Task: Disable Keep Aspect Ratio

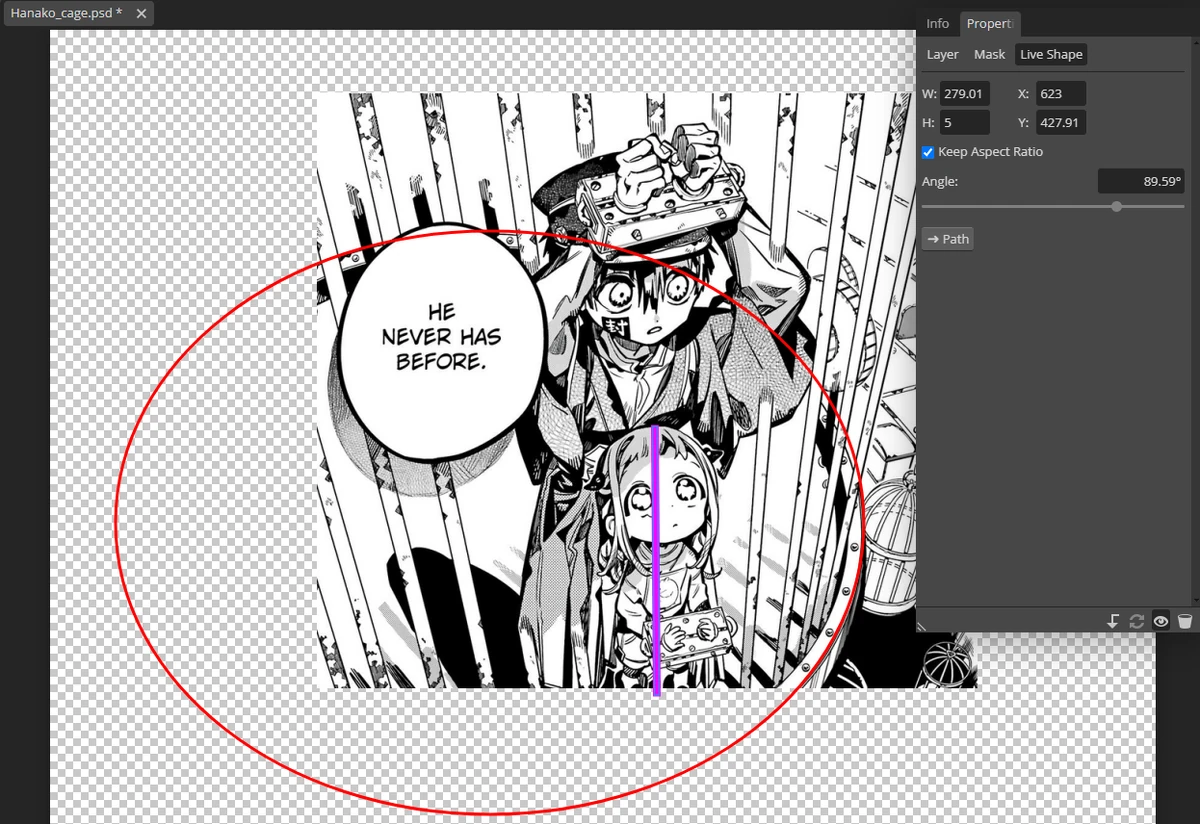Action: [x=928, y=151]
